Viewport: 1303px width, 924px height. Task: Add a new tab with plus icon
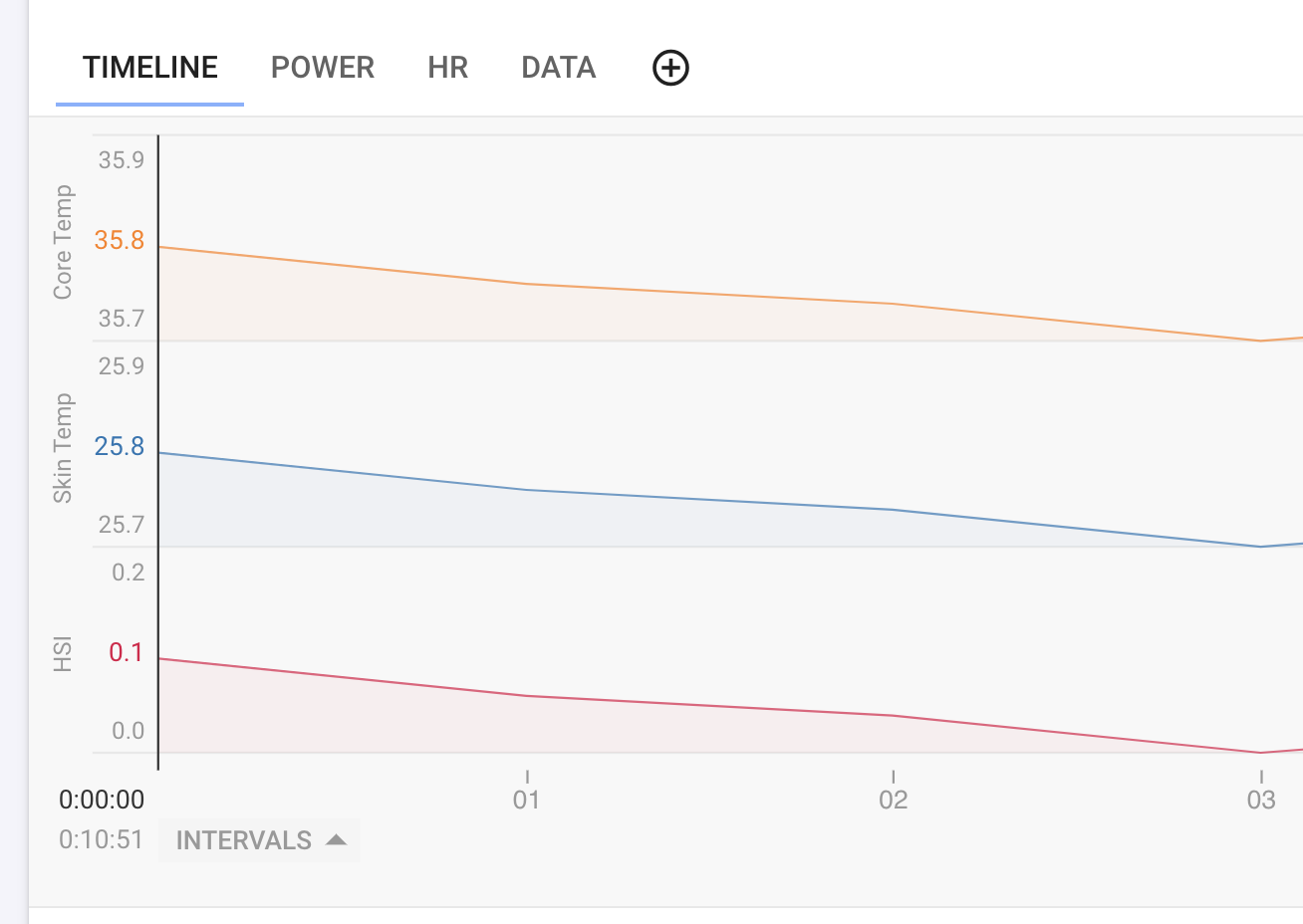(x=670, y=68)
